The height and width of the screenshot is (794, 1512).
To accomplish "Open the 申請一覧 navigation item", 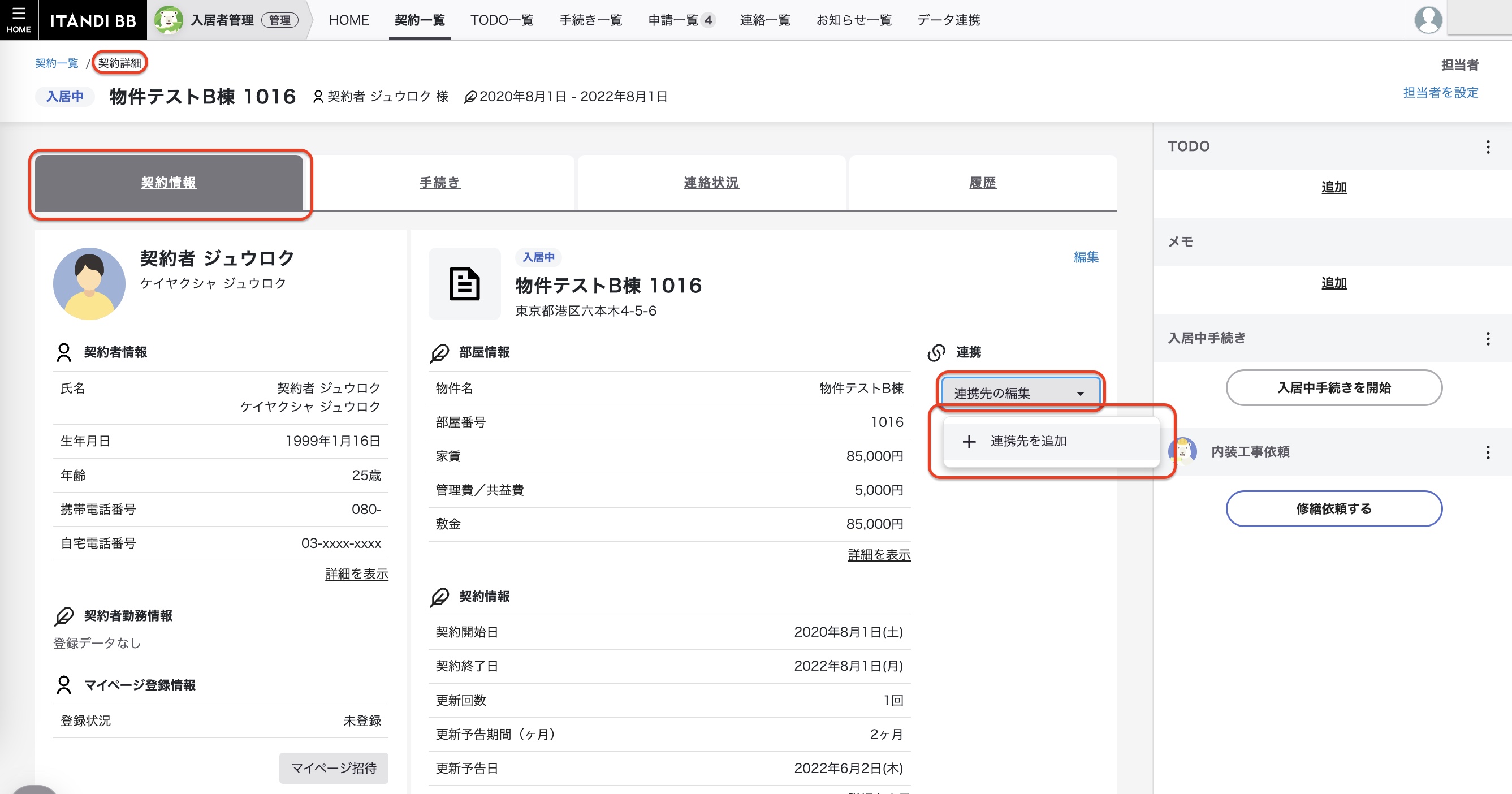I will [x=681, y=20].
